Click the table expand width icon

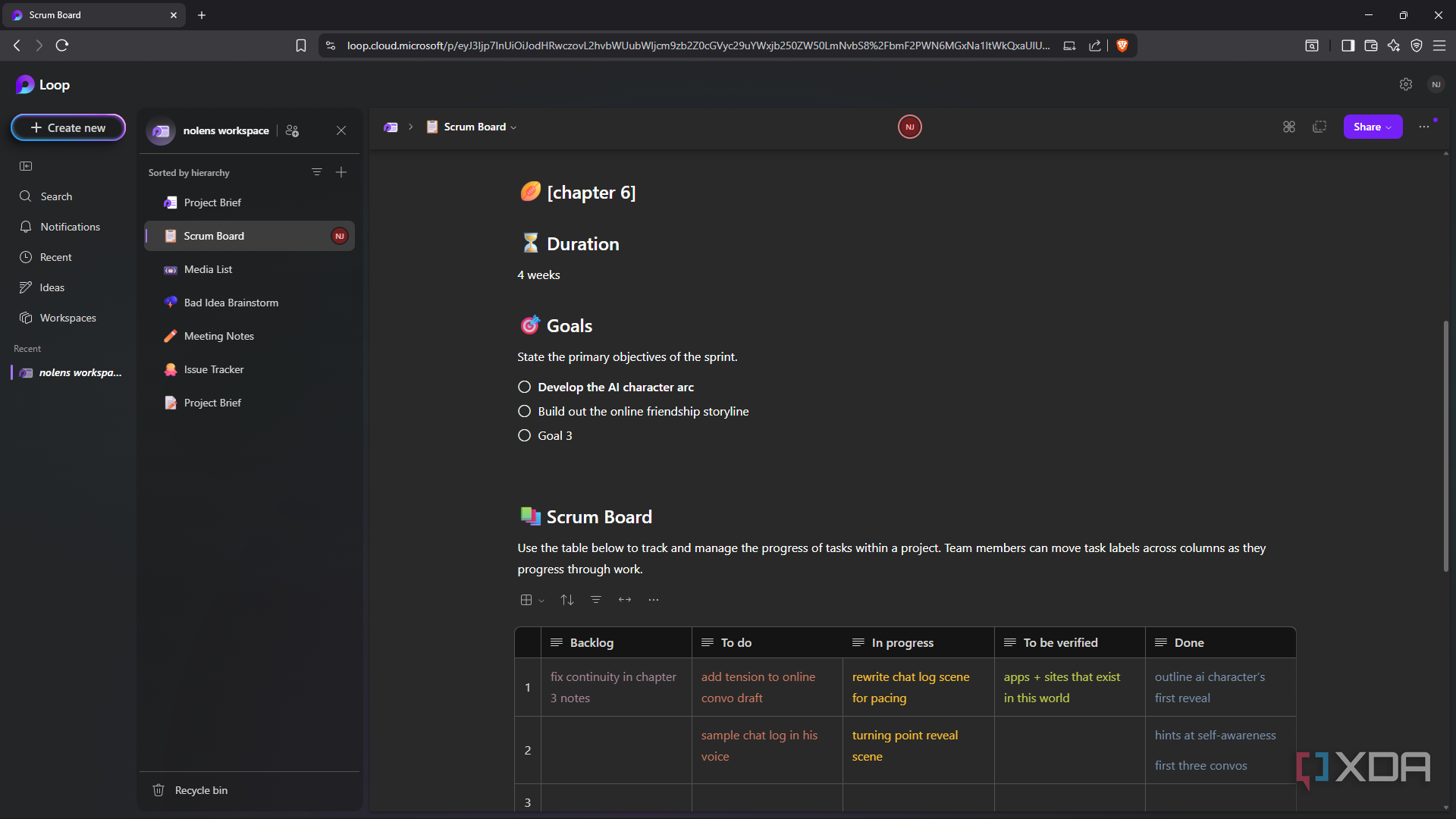click(x=625, y=600)
